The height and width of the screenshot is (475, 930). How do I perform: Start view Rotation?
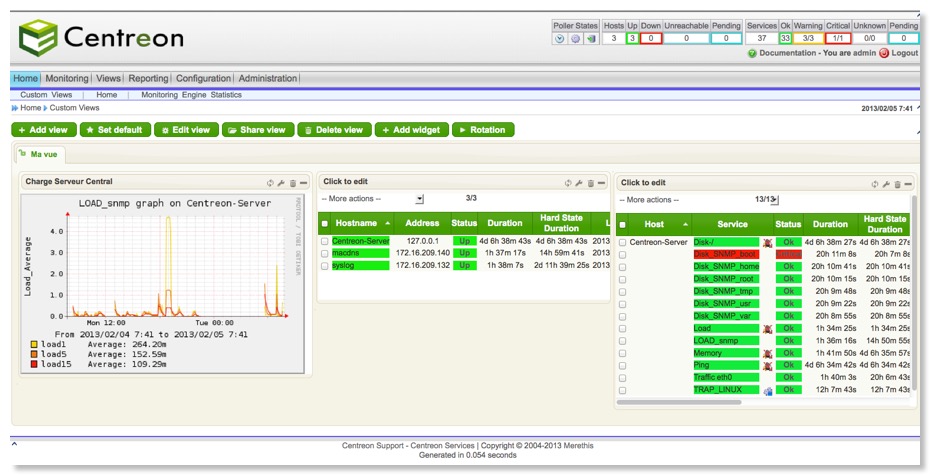[x=483, y=130]
